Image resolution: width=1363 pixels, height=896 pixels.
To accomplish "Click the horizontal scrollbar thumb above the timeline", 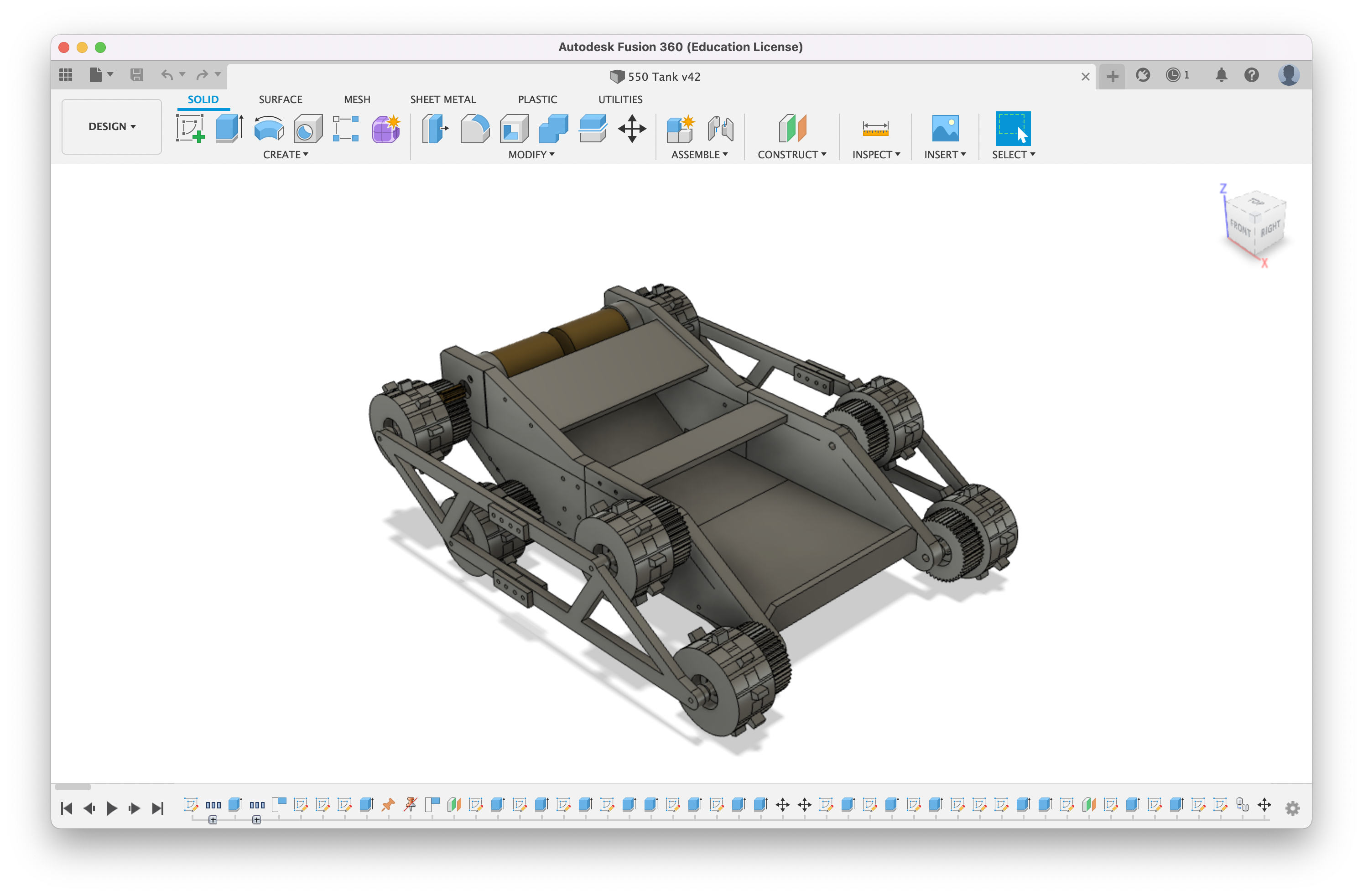I will click(x=73, y=787).
